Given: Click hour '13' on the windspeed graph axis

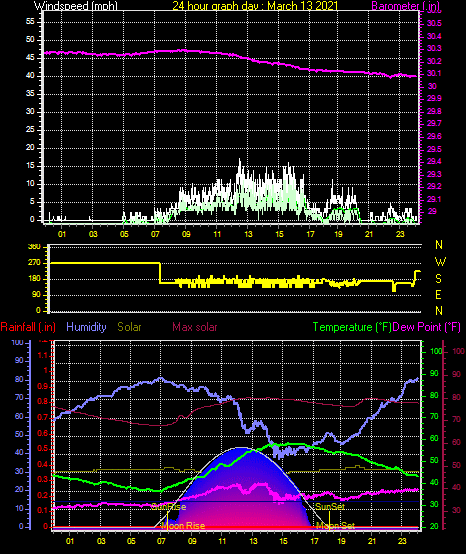Looking at the screenshot, I should 248,234.
